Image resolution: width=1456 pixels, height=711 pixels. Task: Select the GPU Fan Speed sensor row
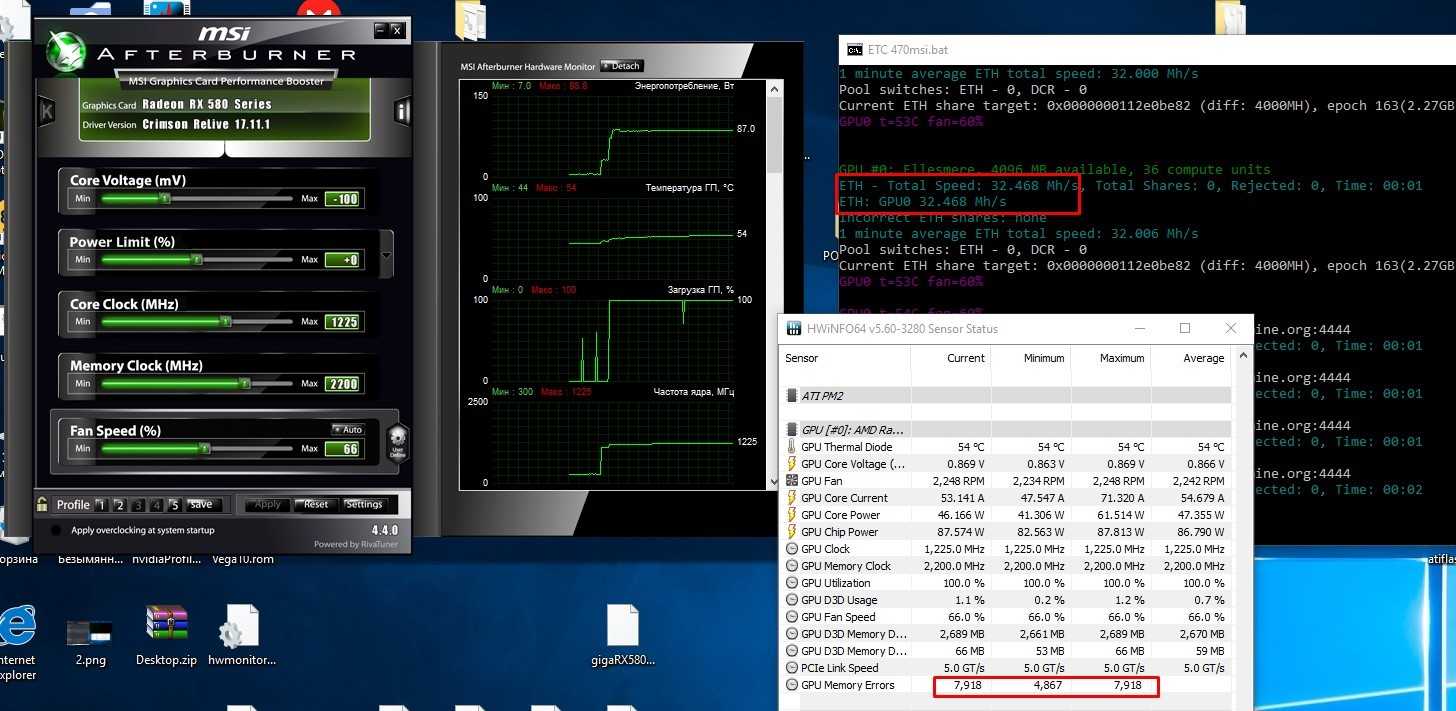click(1007, 617)
